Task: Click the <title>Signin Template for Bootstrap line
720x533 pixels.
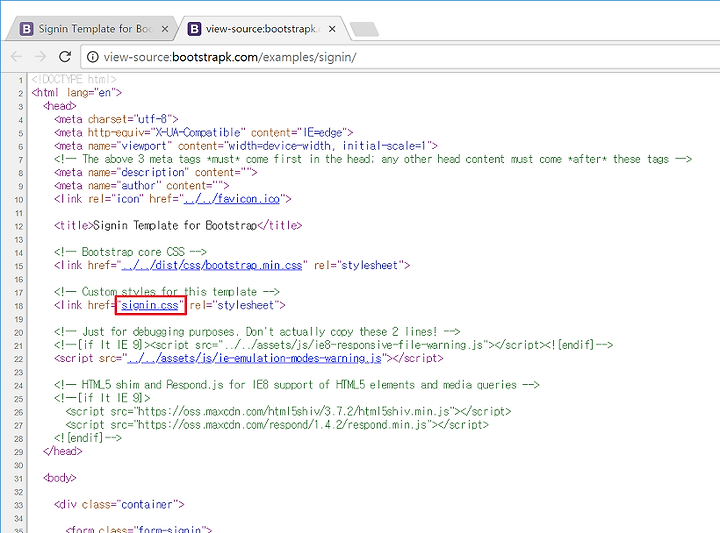Action: click(x=178, y=225)
